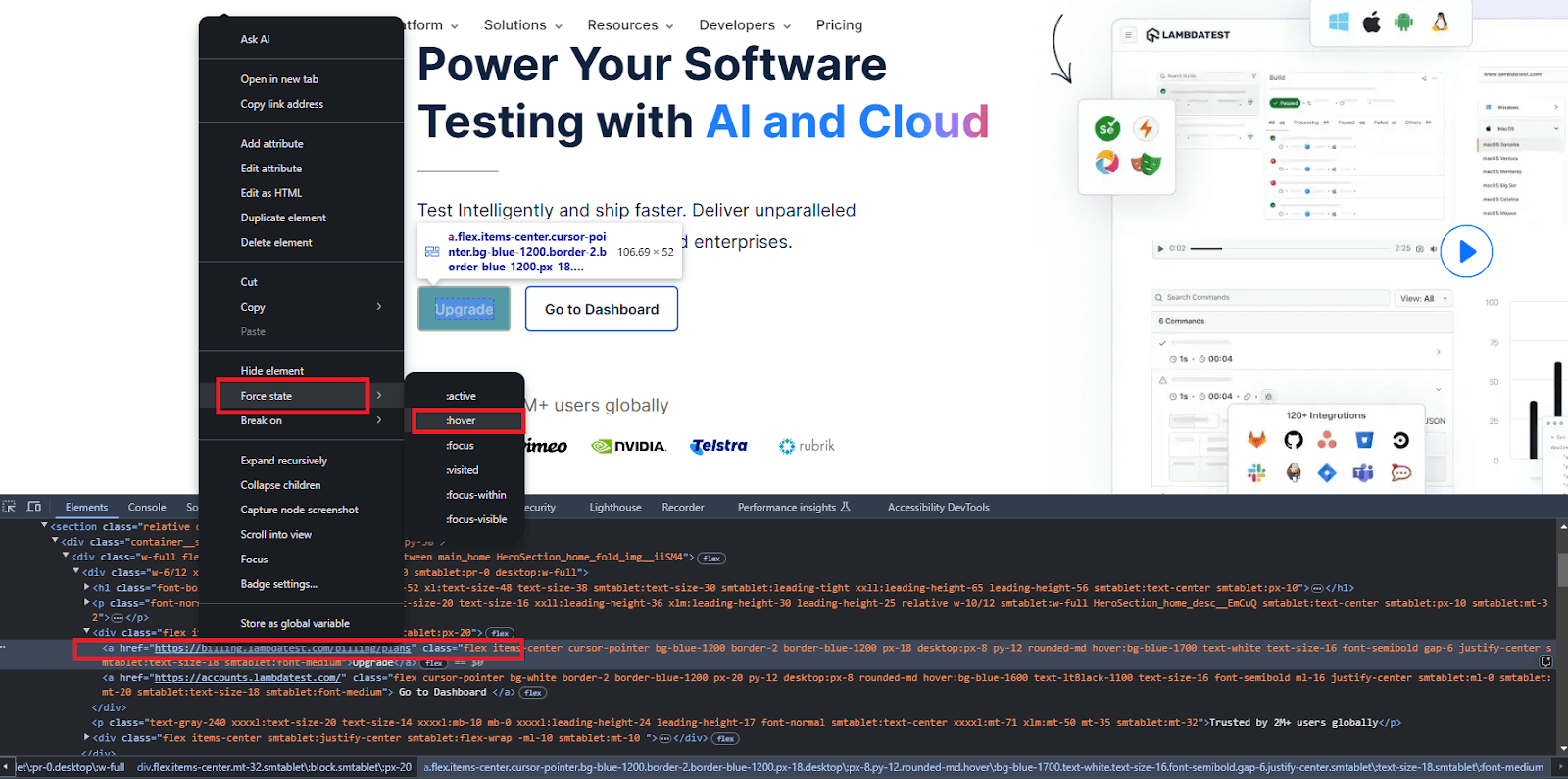Expand the Break on submenu
Screen dimensions: 1568x779
click(301, 420)
